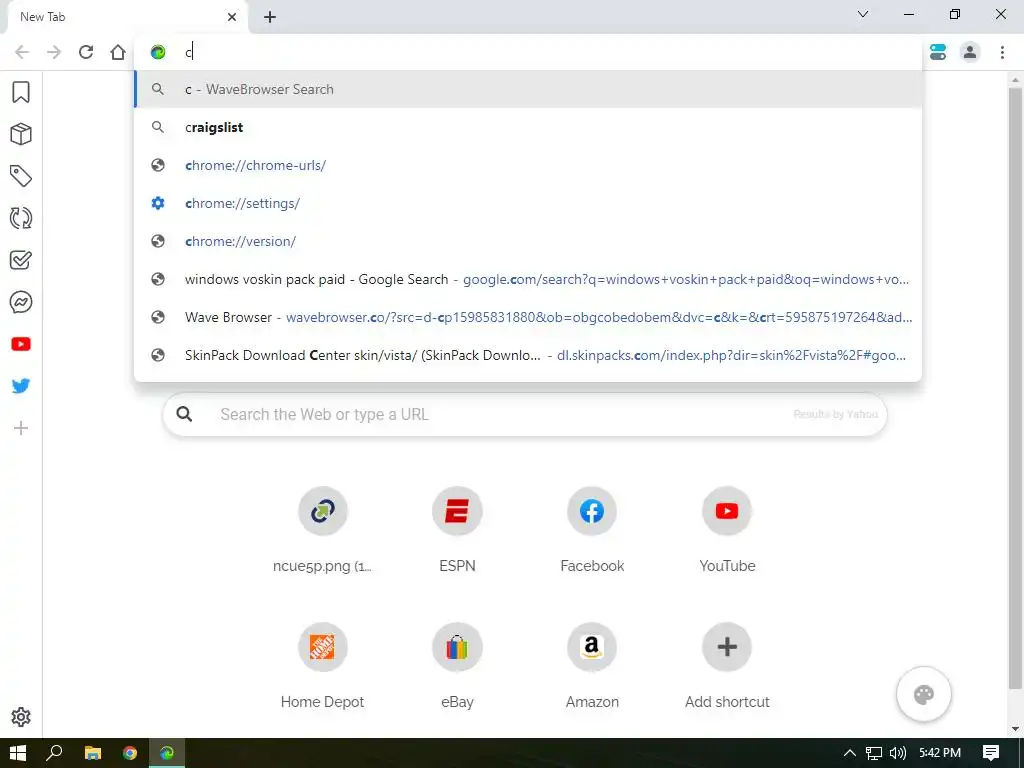The image size is (1024, 768).
Task: Open the Amazon shortcut tile
Action: 592,647
